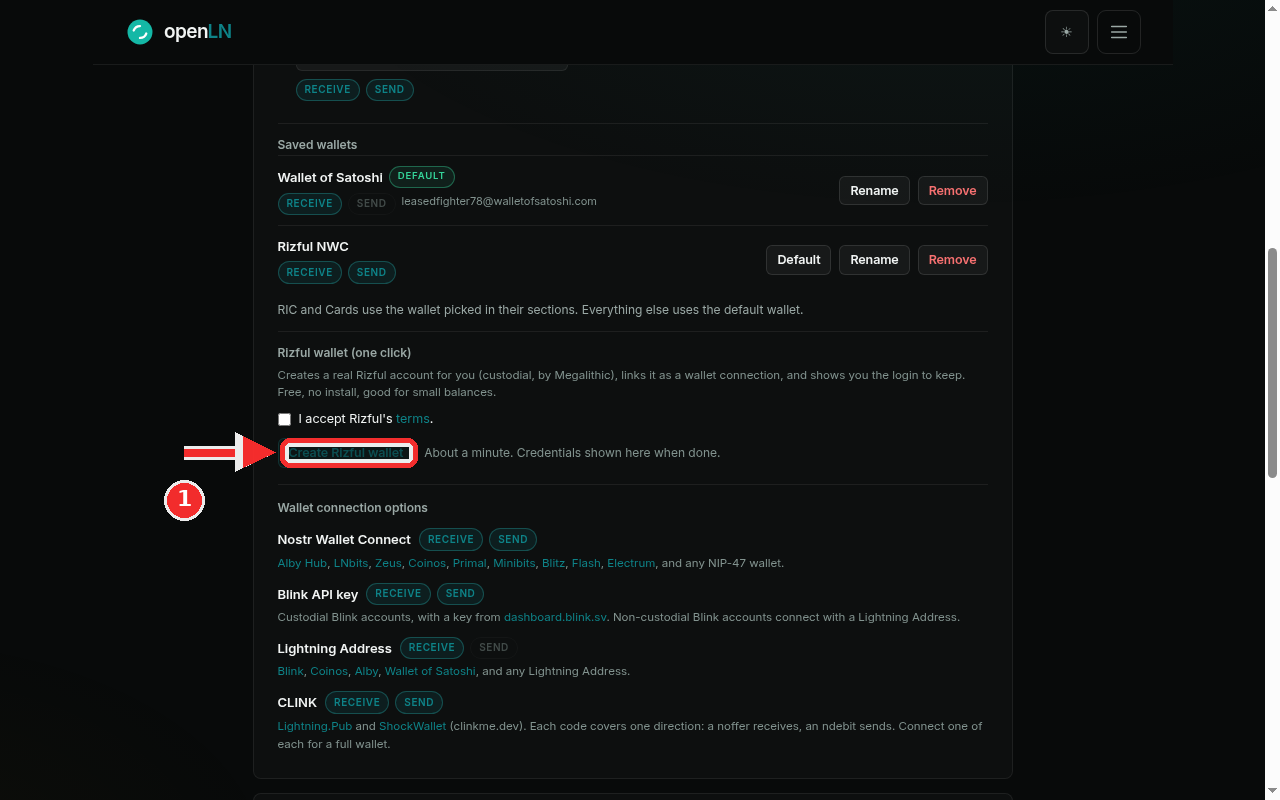
Task: Click the DEFAULT badge beside Wallet of Satoshi
Action: point(422,176)
